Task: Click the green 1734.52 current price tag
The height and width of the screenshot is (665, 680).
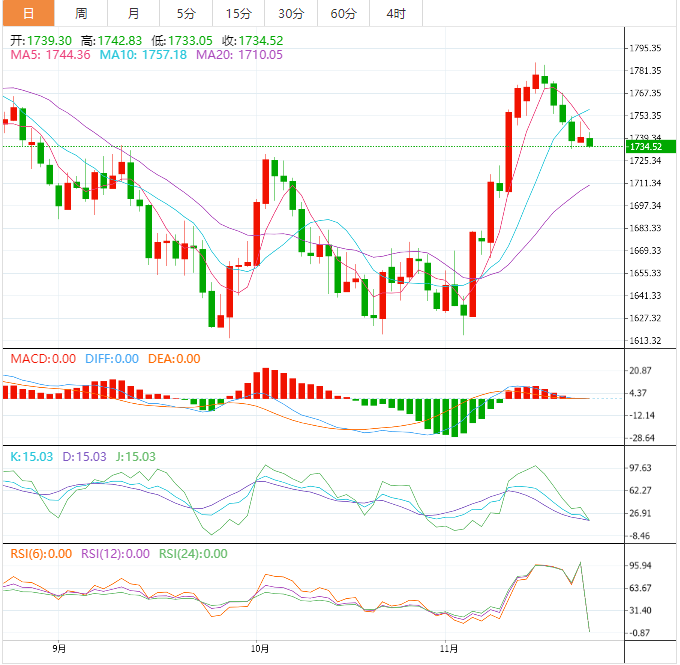Action: (651, 147)
